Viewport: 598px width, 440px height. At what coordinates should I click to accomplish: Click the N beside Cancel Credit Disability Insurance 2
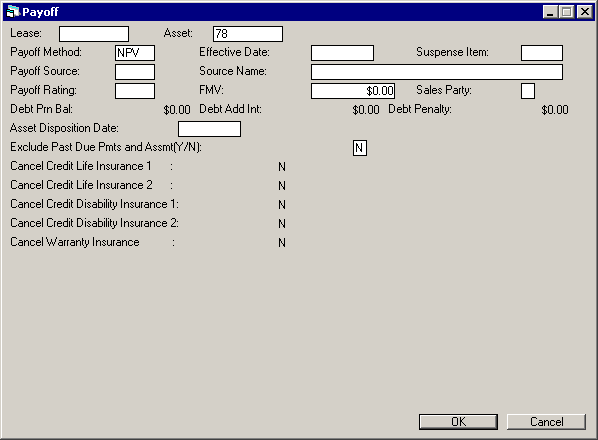click(x=282, y=224)
